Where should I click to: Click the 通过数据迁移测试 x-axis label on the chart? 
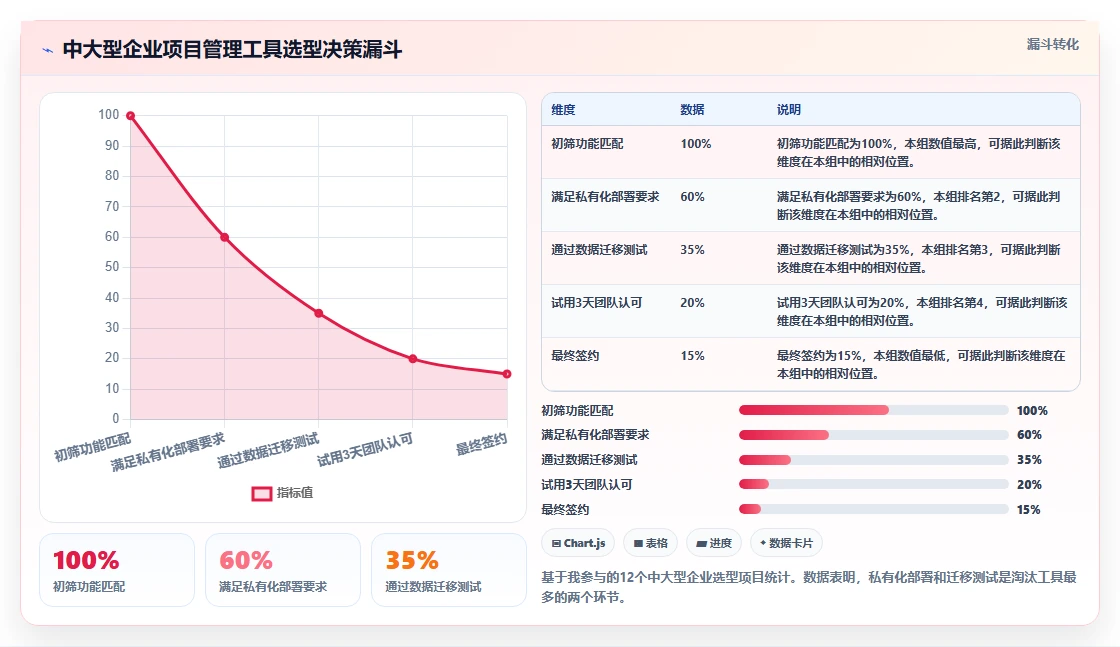click(x=268, y=451)
